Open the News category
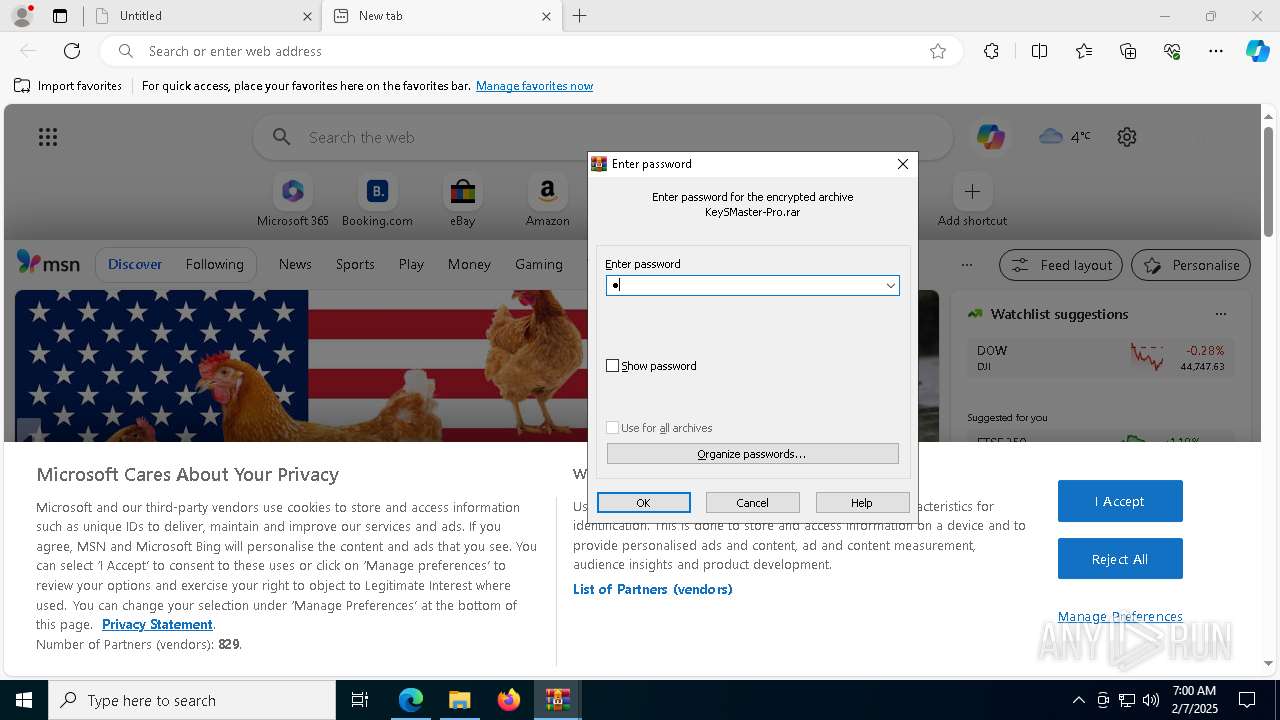The image size is (1280, 720). pyautogui.click(x=295, y=264)
